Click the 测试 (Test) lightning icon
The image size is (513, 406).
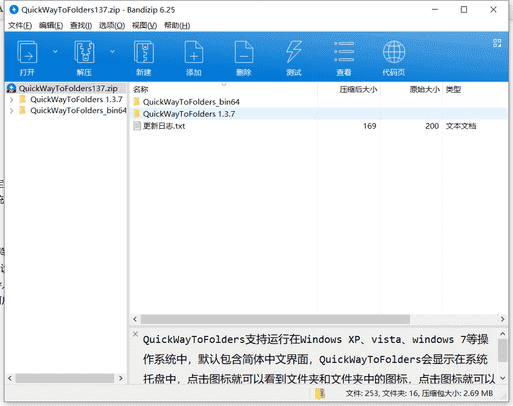click(294, 52)
